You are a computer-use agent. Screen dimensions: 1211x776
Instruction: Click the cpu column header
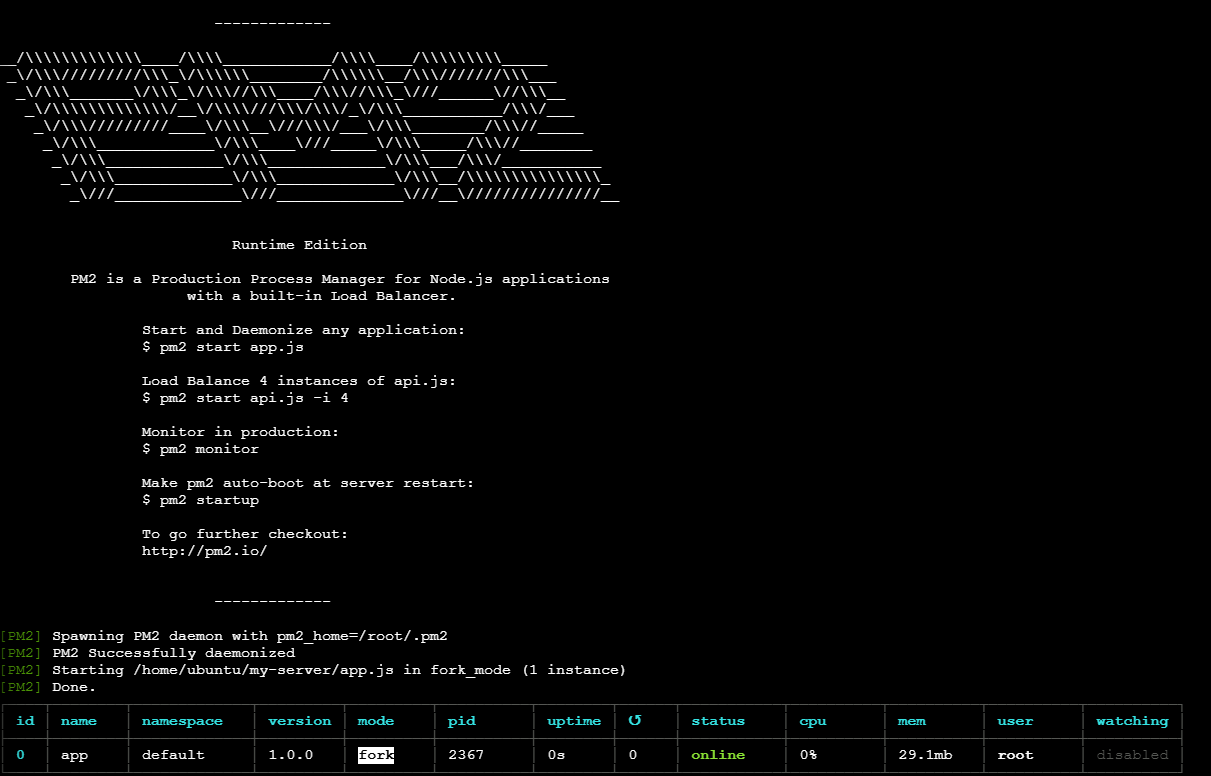point(812,721)
